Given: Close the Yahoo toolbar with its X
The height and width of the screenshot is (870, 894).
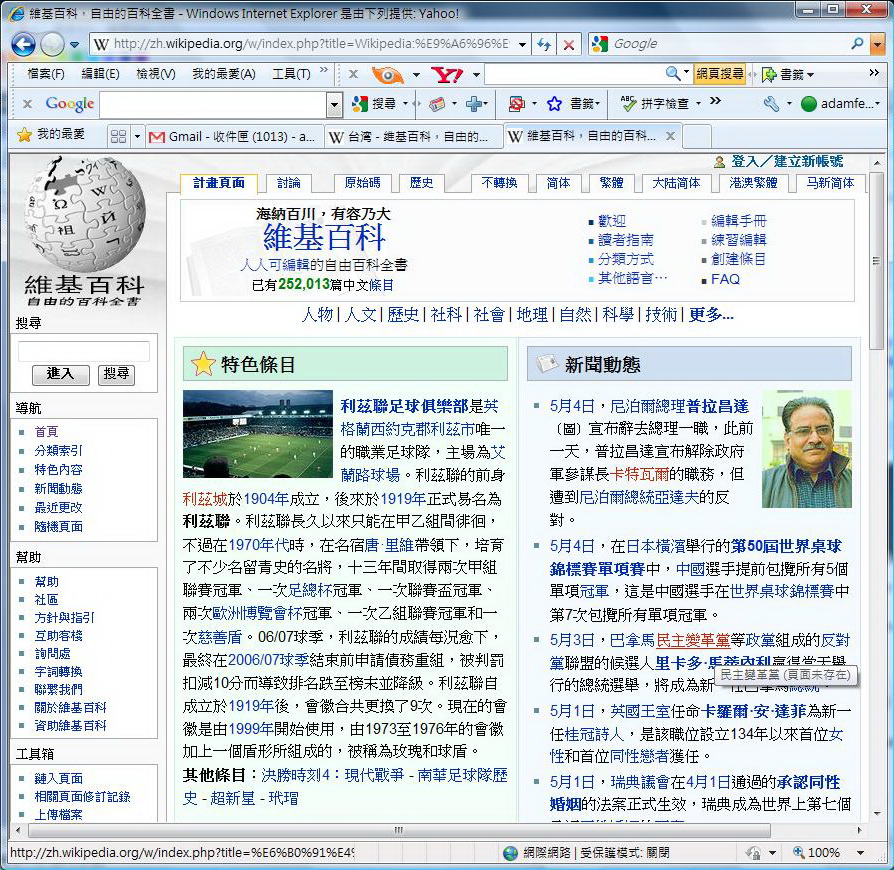Looking at the screenshot, I should point(353,74).
